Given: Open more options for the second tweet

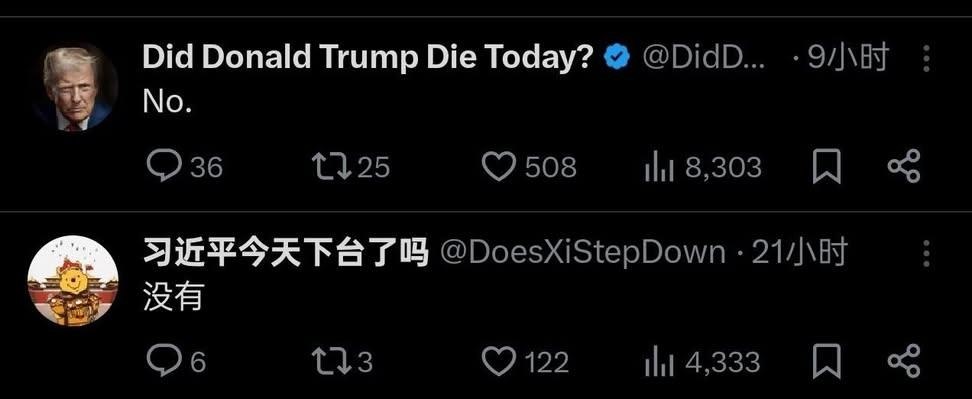Looking at the screenshot, I should pos(926,253).
